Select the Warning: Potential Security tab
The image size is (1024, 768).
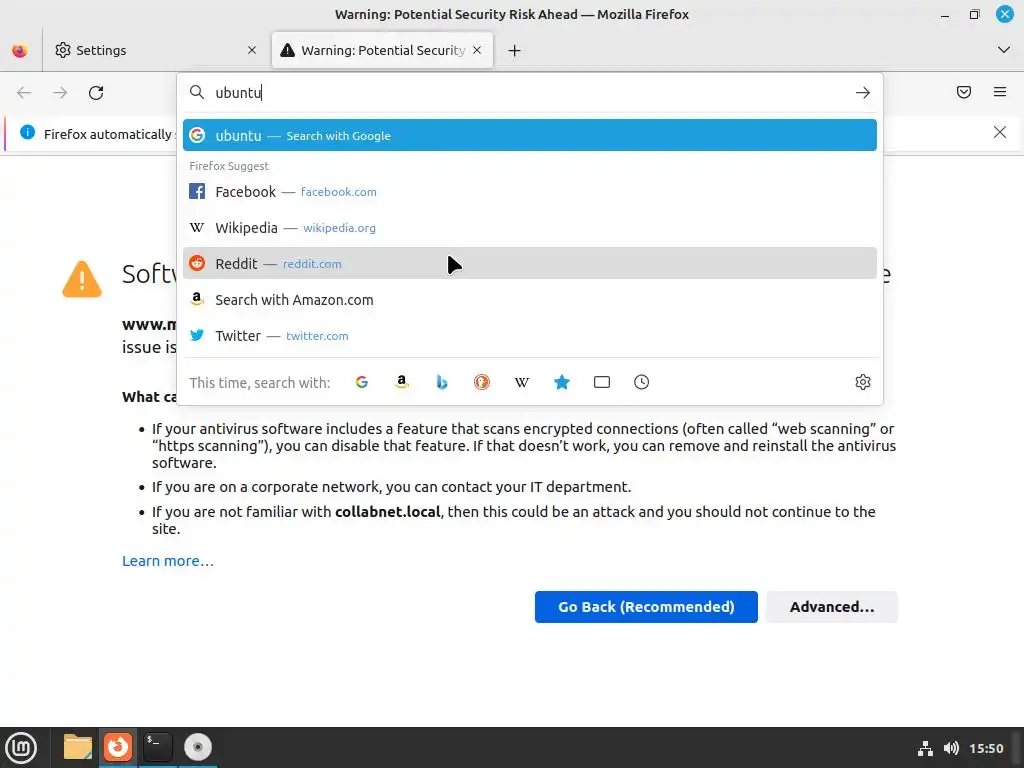pos(383,50)
